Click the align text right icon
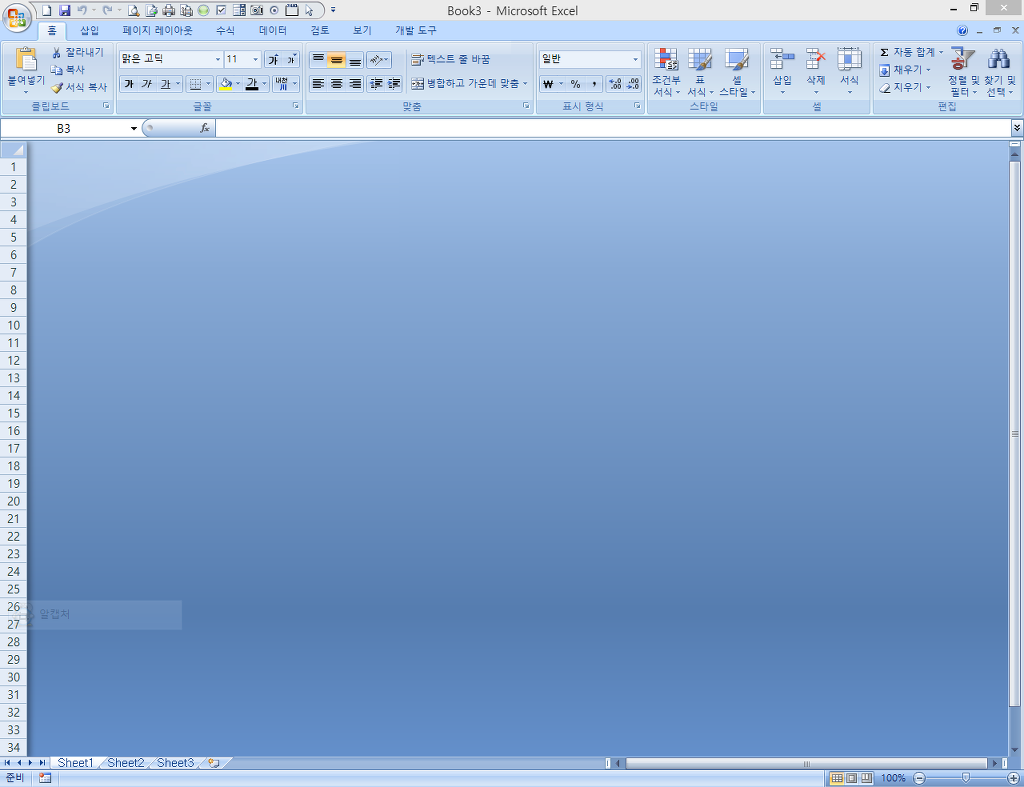The height and width of the screenshot is (787, 1024). pyautogui.click(x=355, y=84)
